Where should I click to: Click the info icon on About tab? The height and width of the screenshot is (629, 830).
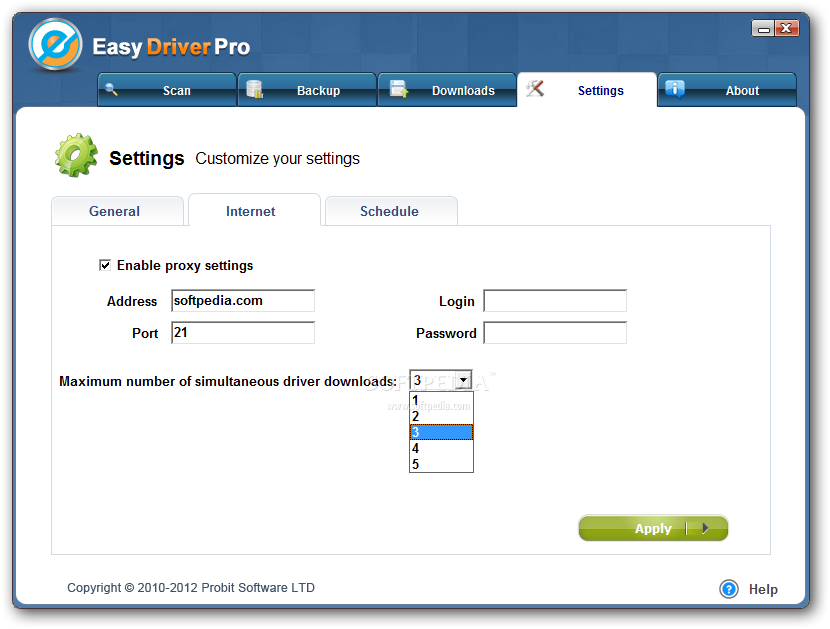(x=675, y=89)
